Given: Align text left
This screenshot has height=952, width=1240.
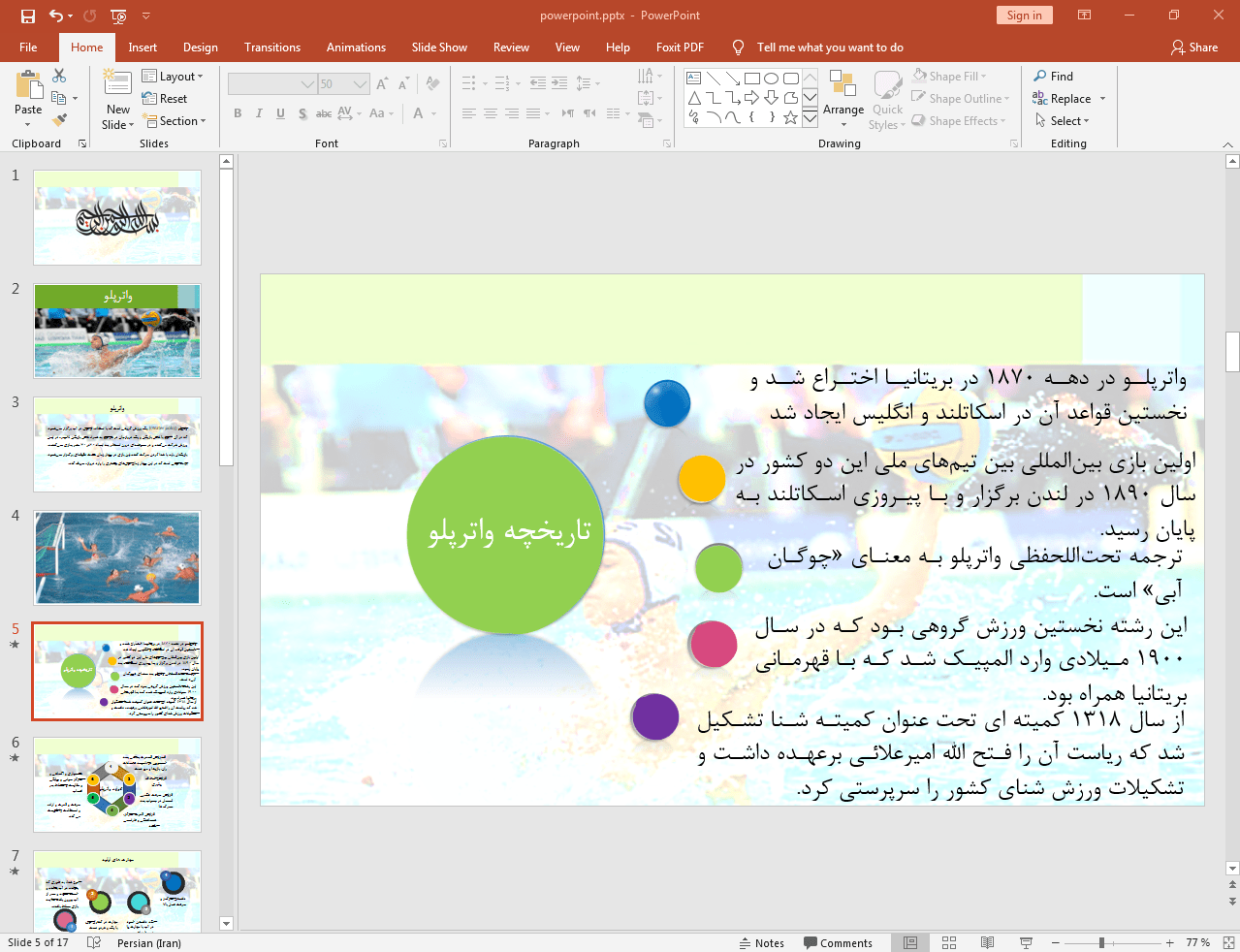Looking at the screenshot, I should point(469,113).
